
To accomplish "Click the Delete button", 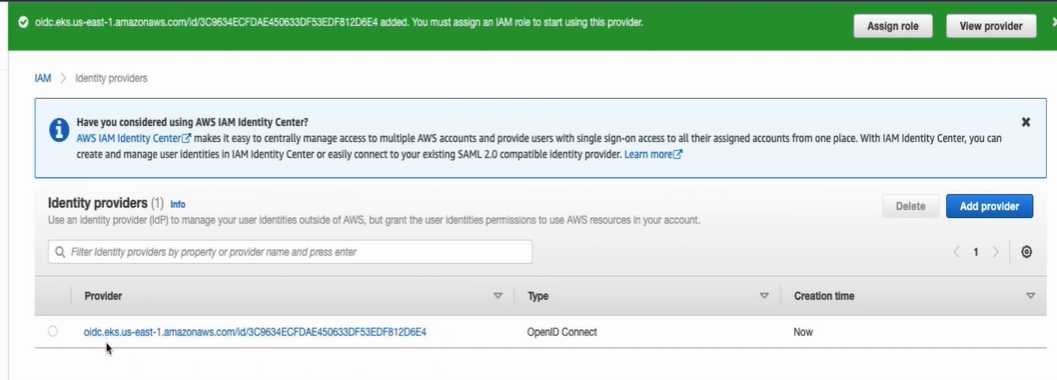I will 910,206.
